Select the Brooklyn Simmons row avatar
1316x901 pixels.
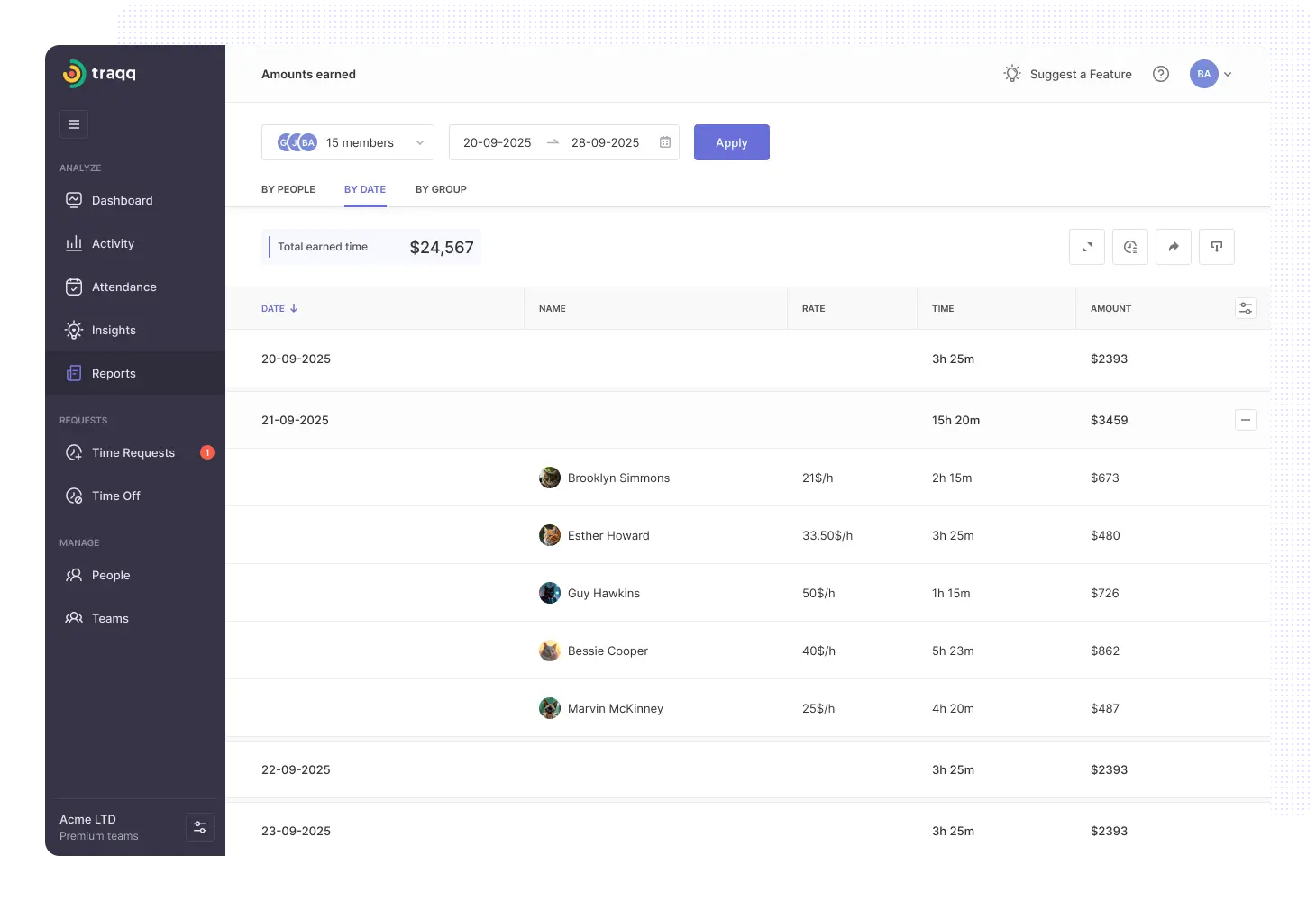[550, 478]
